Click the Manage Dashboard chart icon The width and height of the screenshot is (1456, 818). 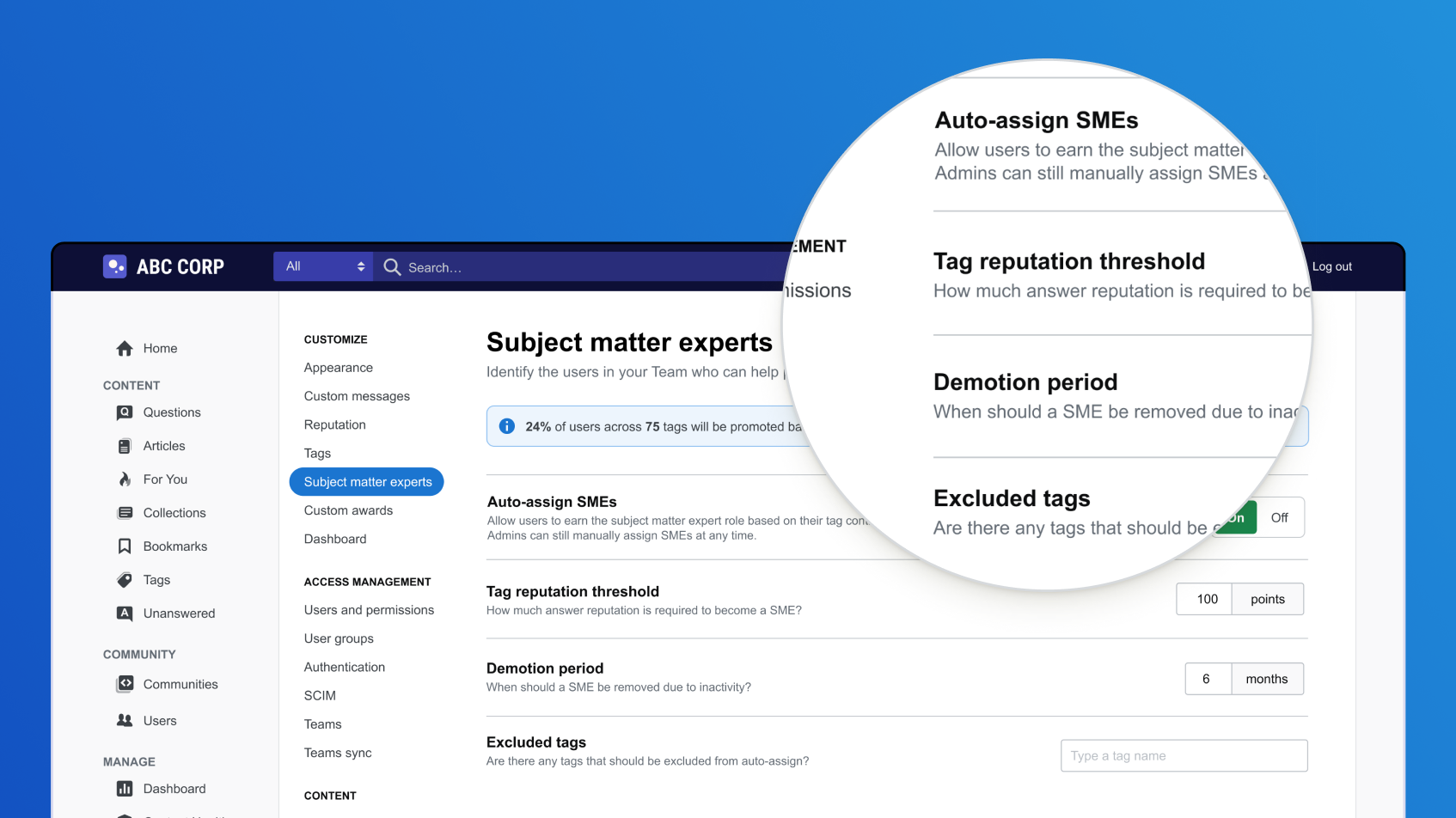125,789
